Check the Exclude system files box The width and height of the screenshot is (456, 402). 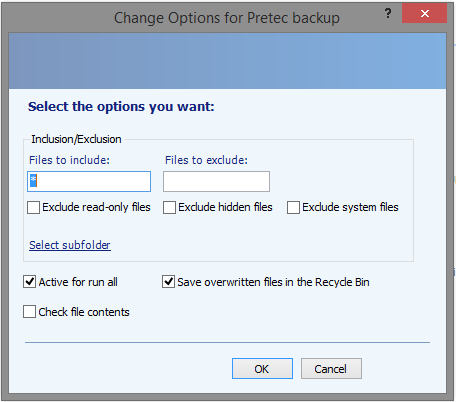[x=293, y=207]
